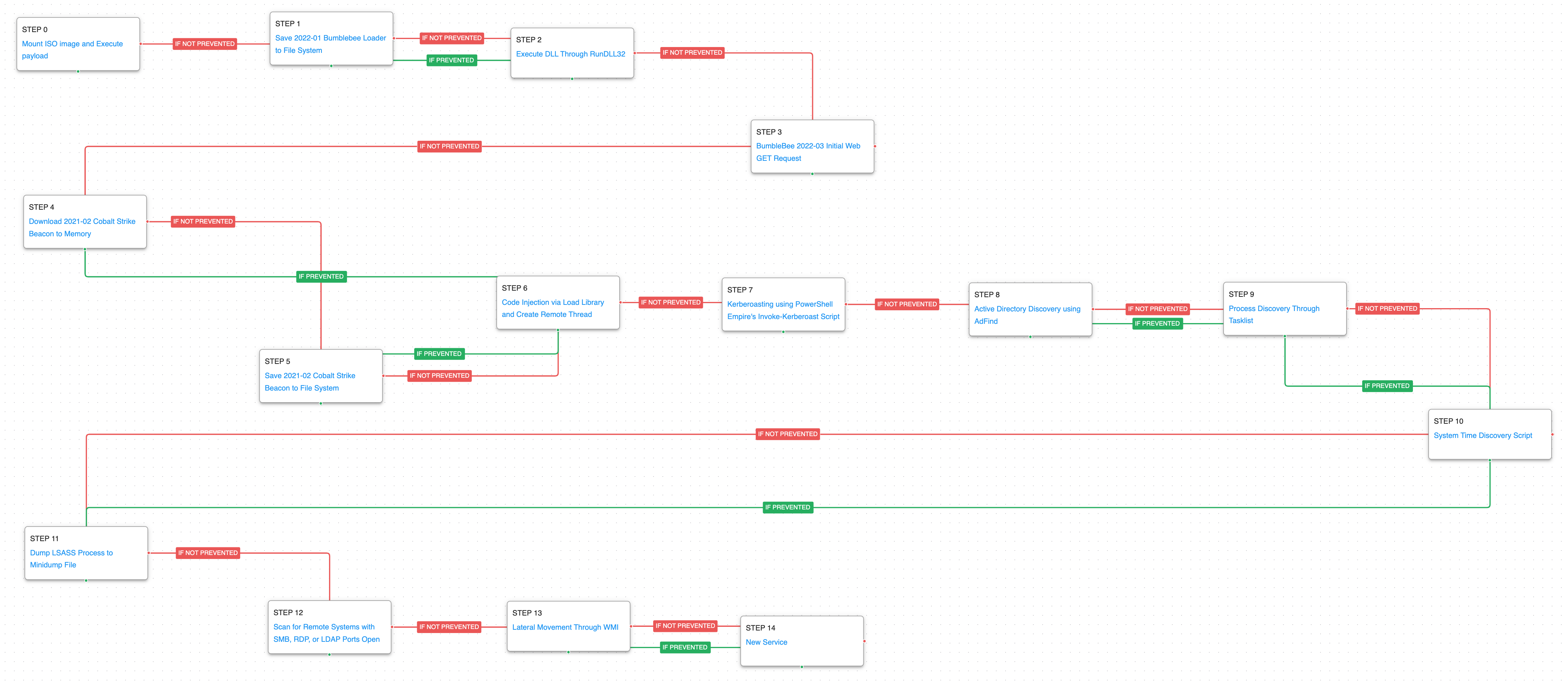1568x687 pixels.
Task: Click IF PREVENTED label between Step 1 and 2
Action: coord(450,60)
